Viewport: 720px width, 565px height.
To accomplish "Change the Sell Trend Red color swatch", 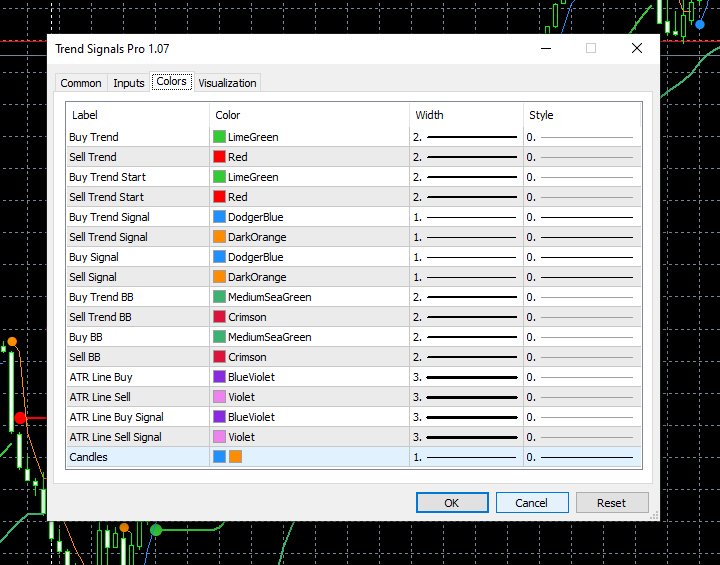I will tap(219, 157).
